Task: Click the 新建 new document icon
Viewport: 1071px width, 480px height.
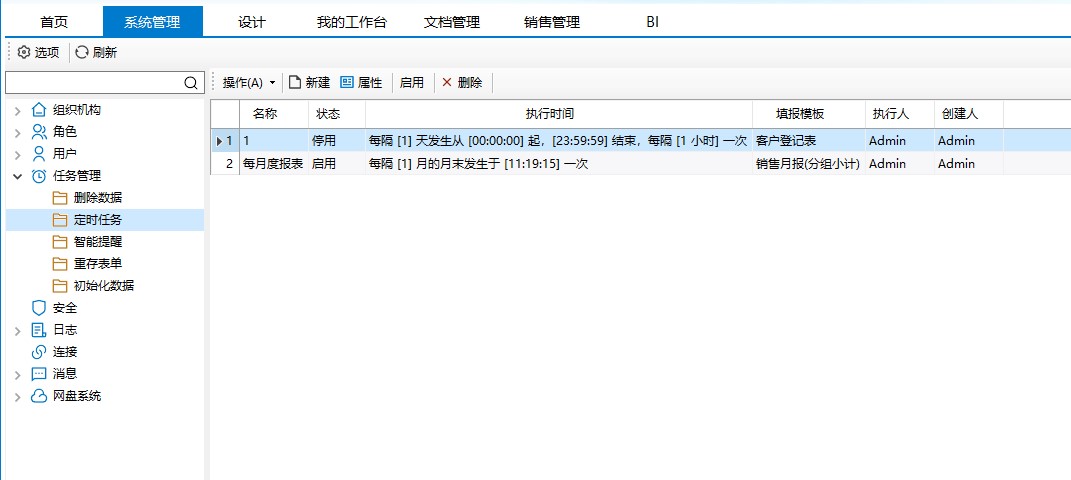Action: point(295,83)
